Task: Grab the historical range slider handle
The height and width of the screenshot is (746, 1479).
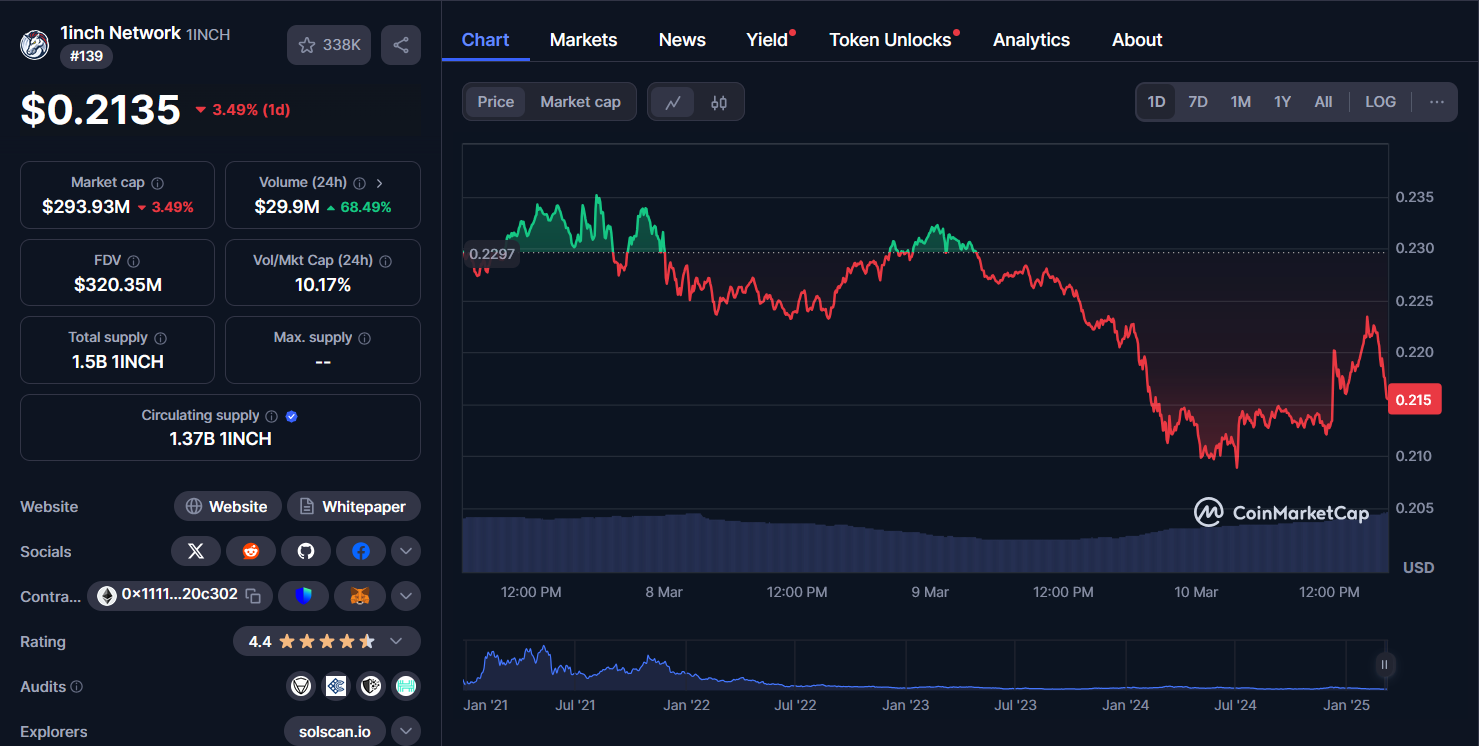Action: click(x=1384, y=664)
